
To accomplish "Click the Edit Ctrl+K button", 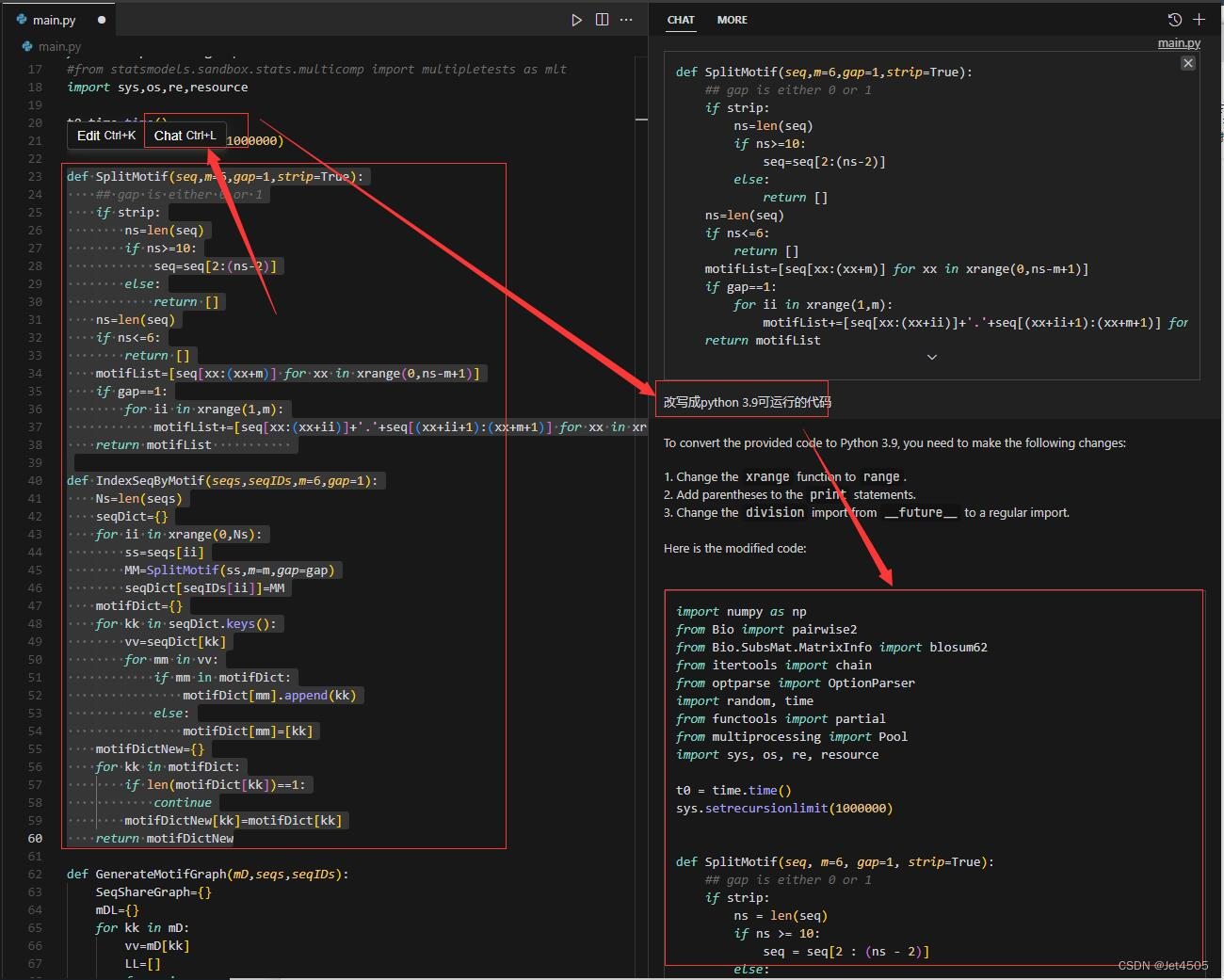I will pos(106,136).
